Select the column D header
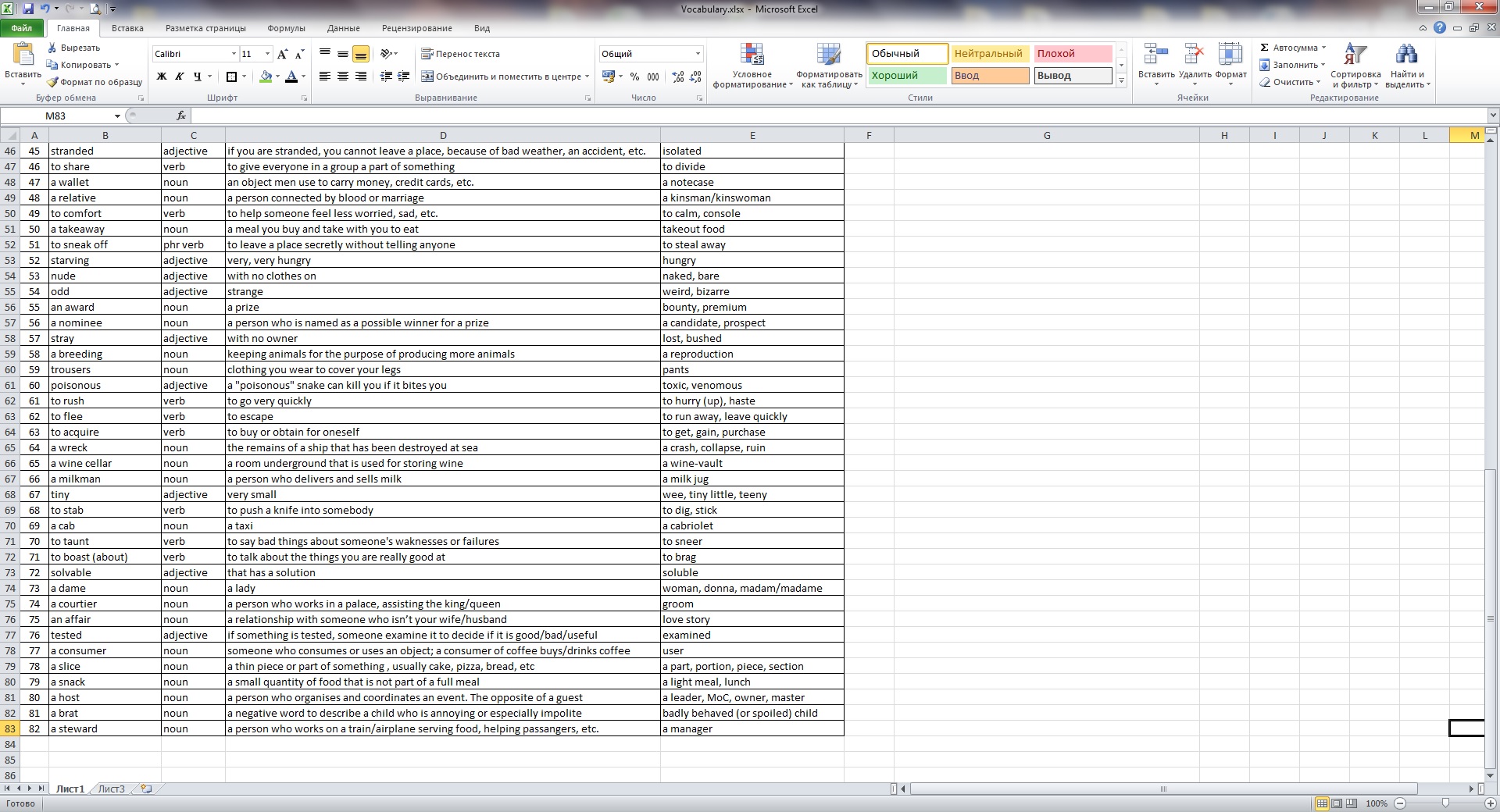Viewport: 1500px width, 812px height. pos(442,135)
